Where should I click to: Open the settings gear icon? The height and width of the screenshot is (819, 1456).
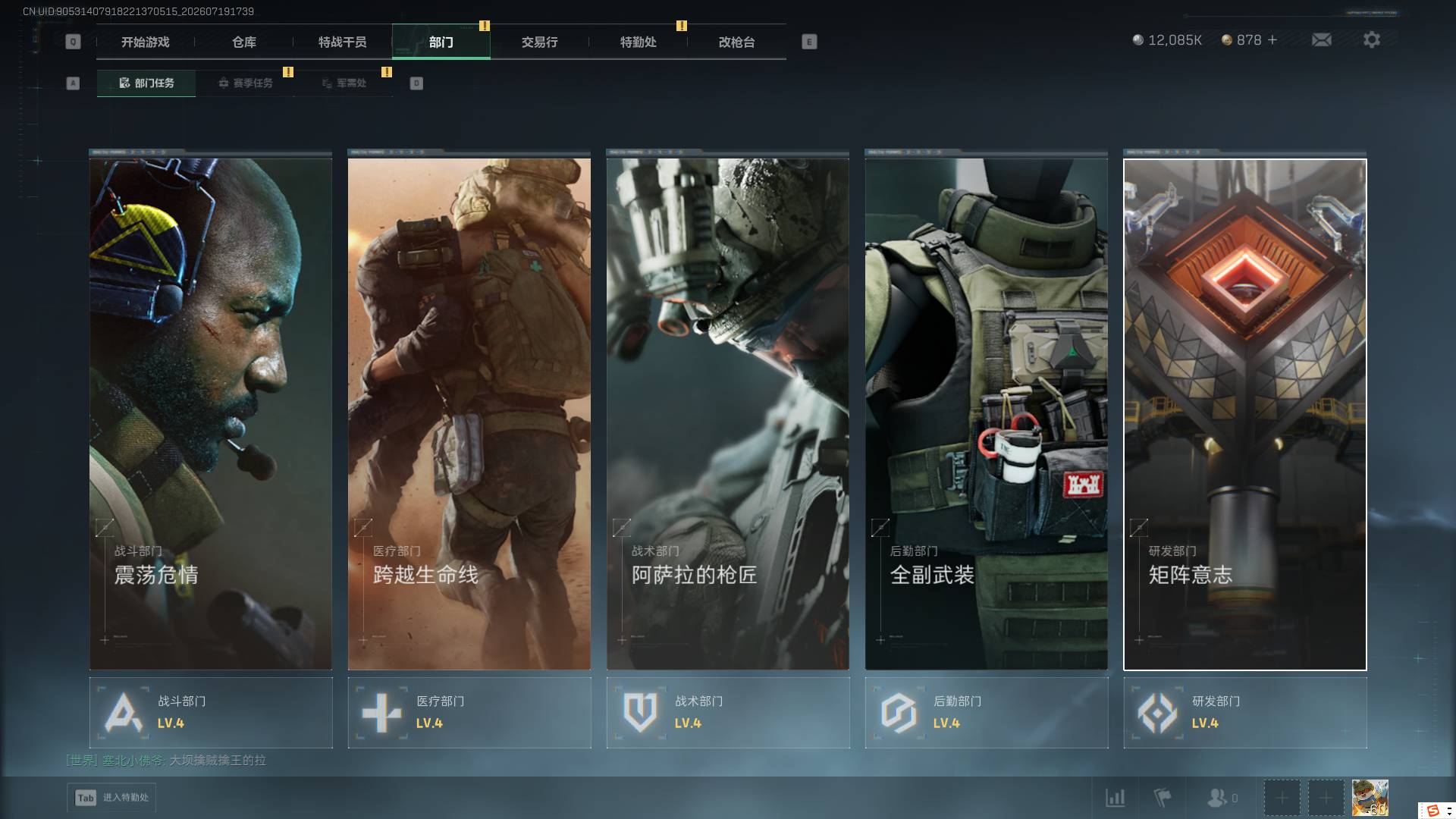(1372, 39)
